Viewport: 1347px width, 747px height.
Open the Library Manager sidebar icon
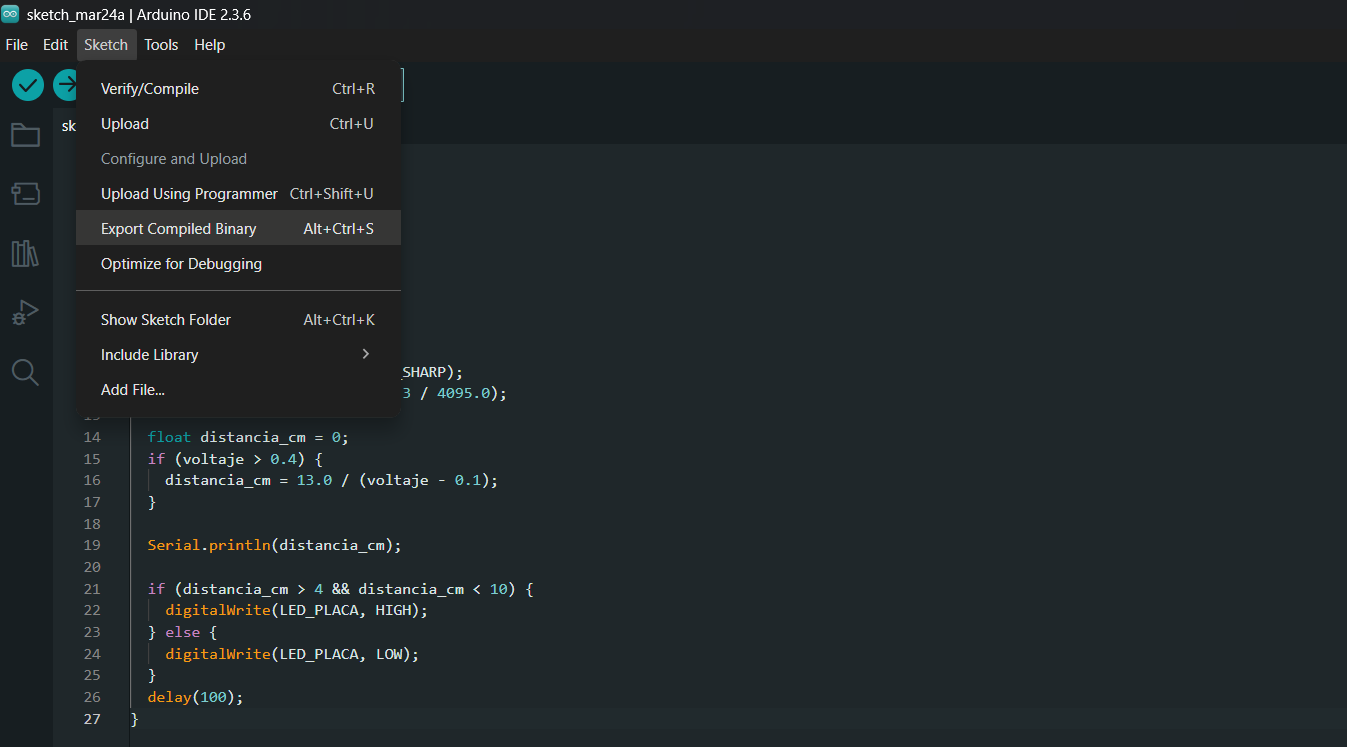coord(25,253)
